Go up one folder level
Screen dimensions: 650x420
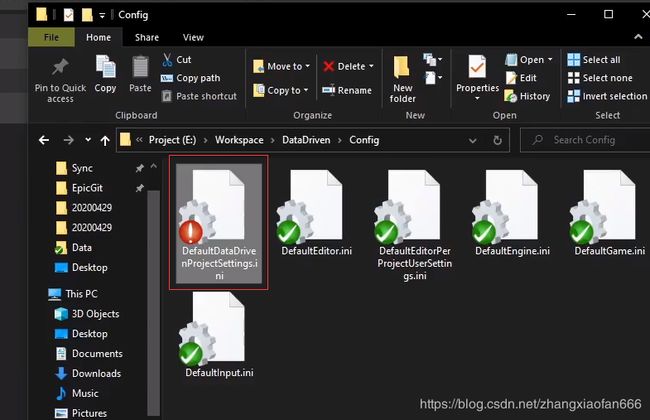click(x=105, y=140)
